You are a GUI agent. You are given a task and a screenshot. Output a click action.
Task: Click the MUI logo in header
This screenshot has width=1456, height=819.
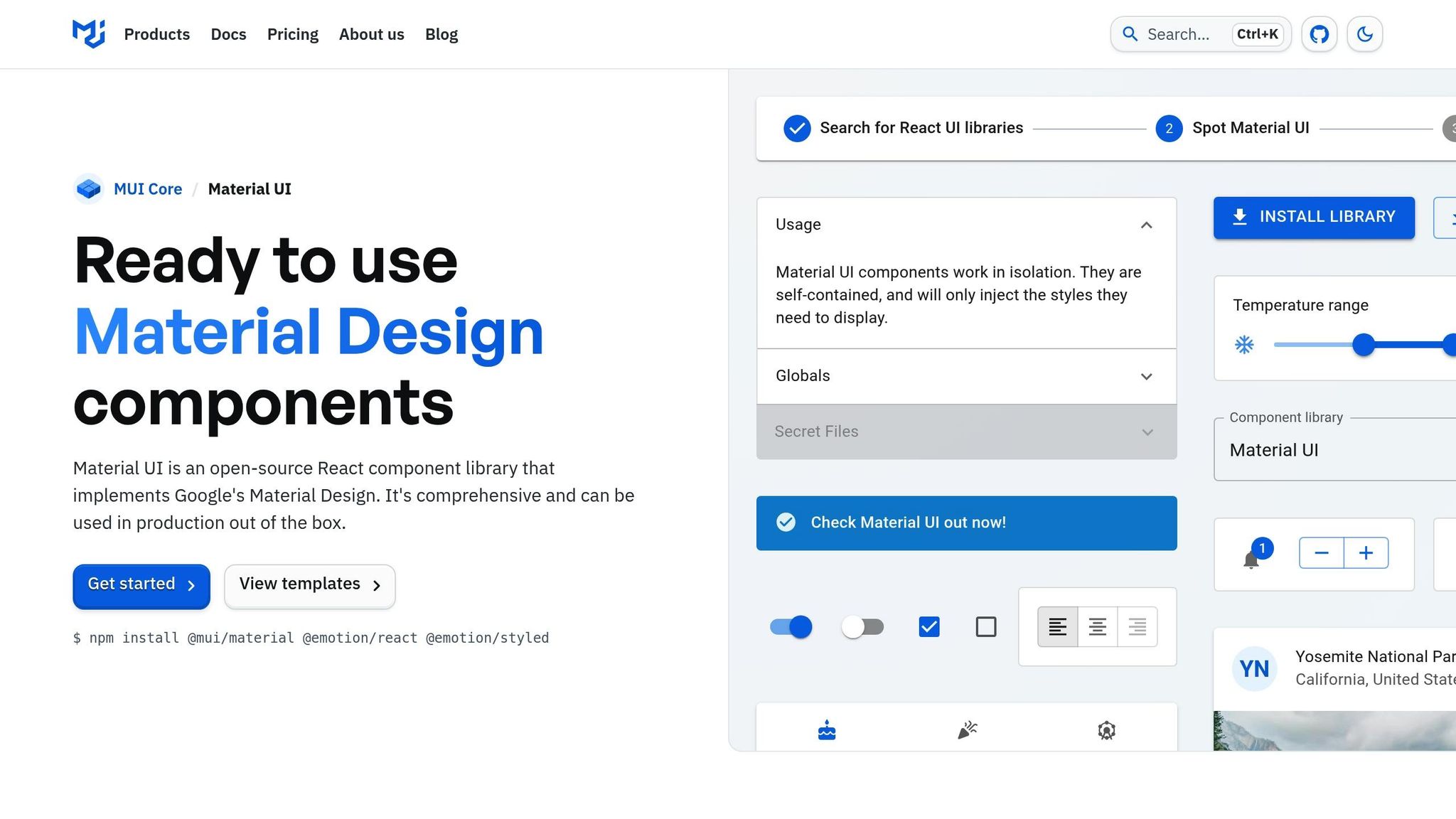pyautogui.click(x=89, y=33)
